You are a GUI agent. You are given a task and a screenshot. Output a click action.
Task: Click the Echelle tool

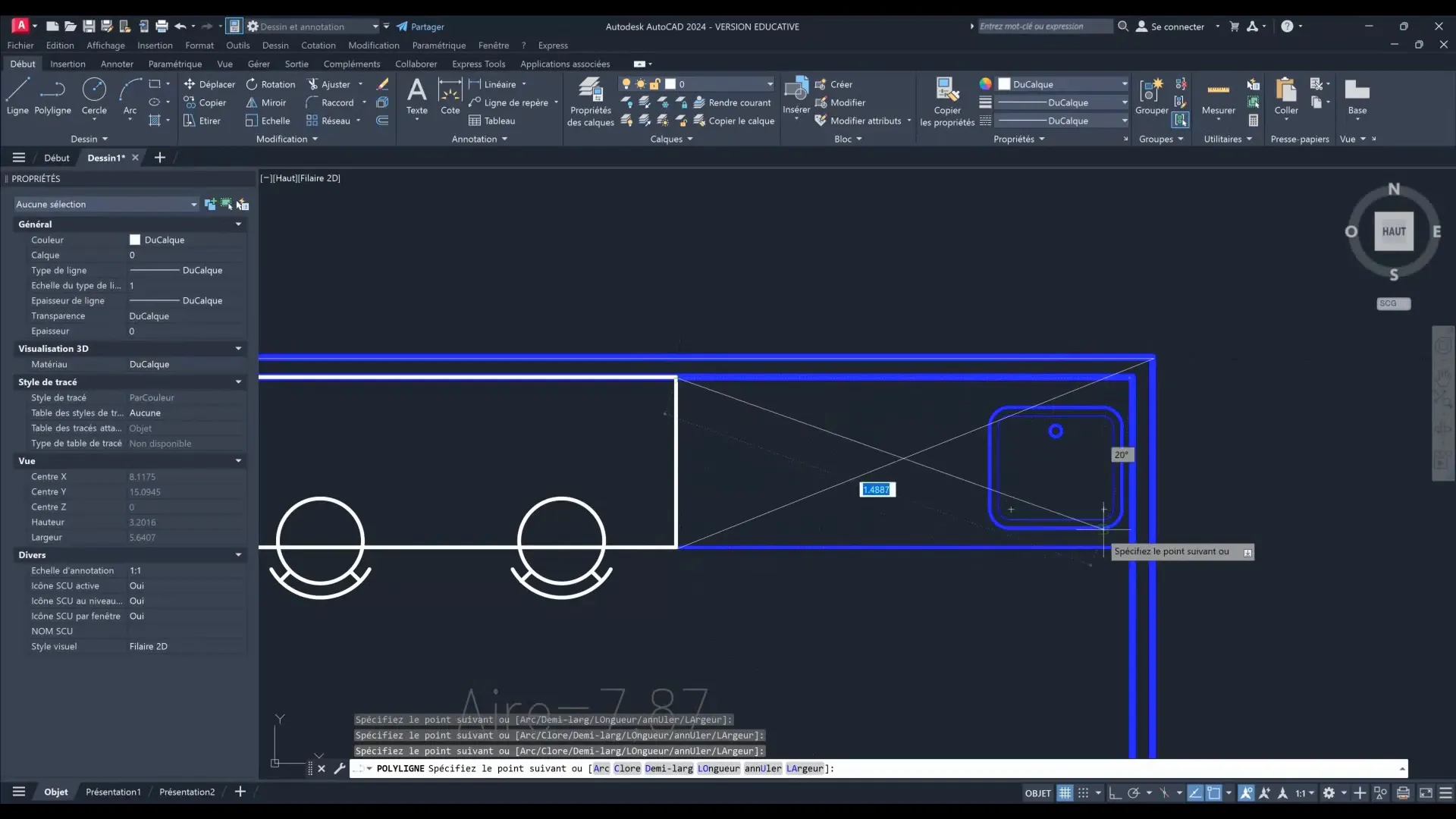pyautogui.click(x=268, y=121)
